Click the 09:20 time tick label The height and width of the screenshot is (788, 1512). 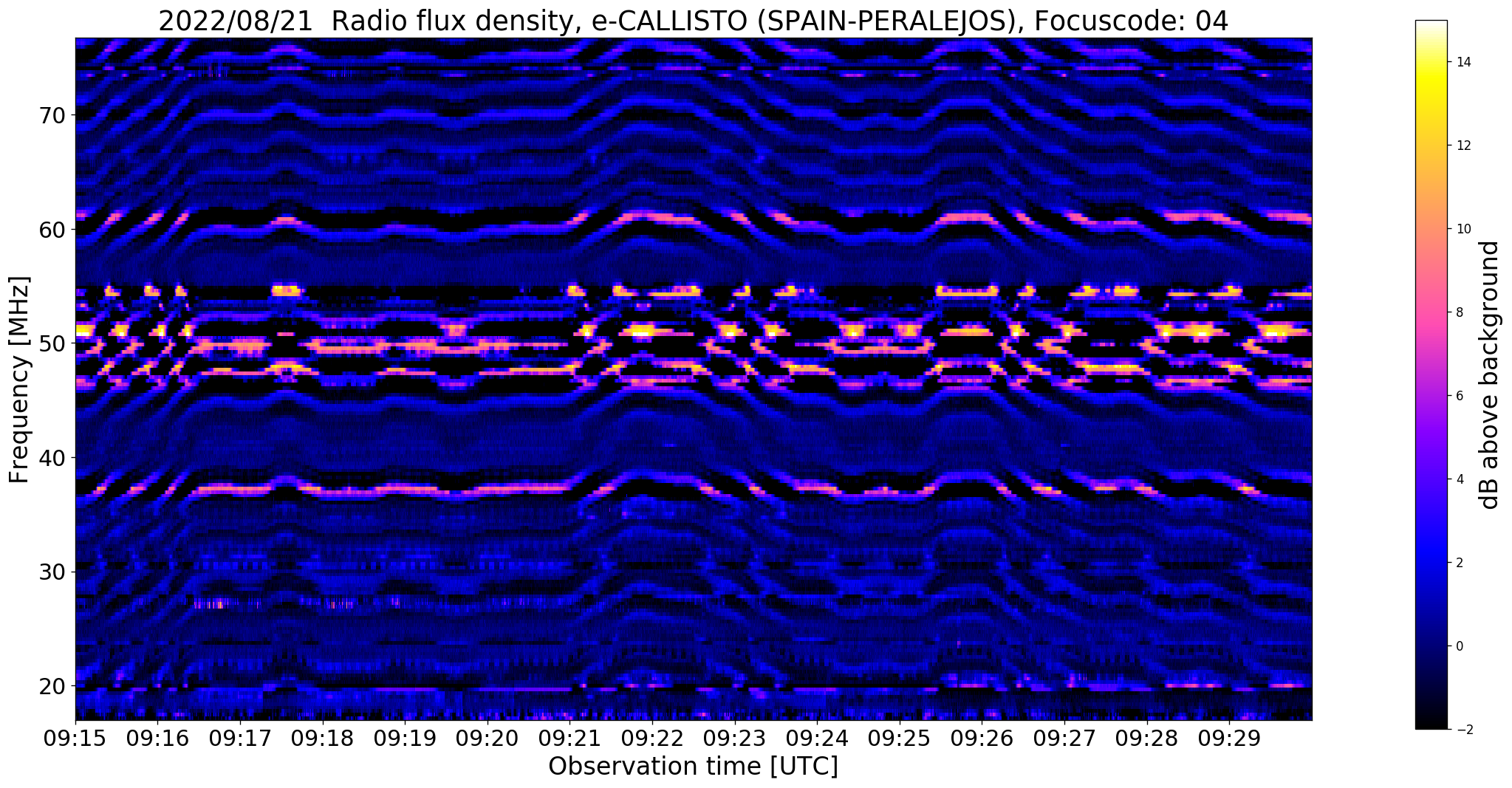tap(488, 738)
